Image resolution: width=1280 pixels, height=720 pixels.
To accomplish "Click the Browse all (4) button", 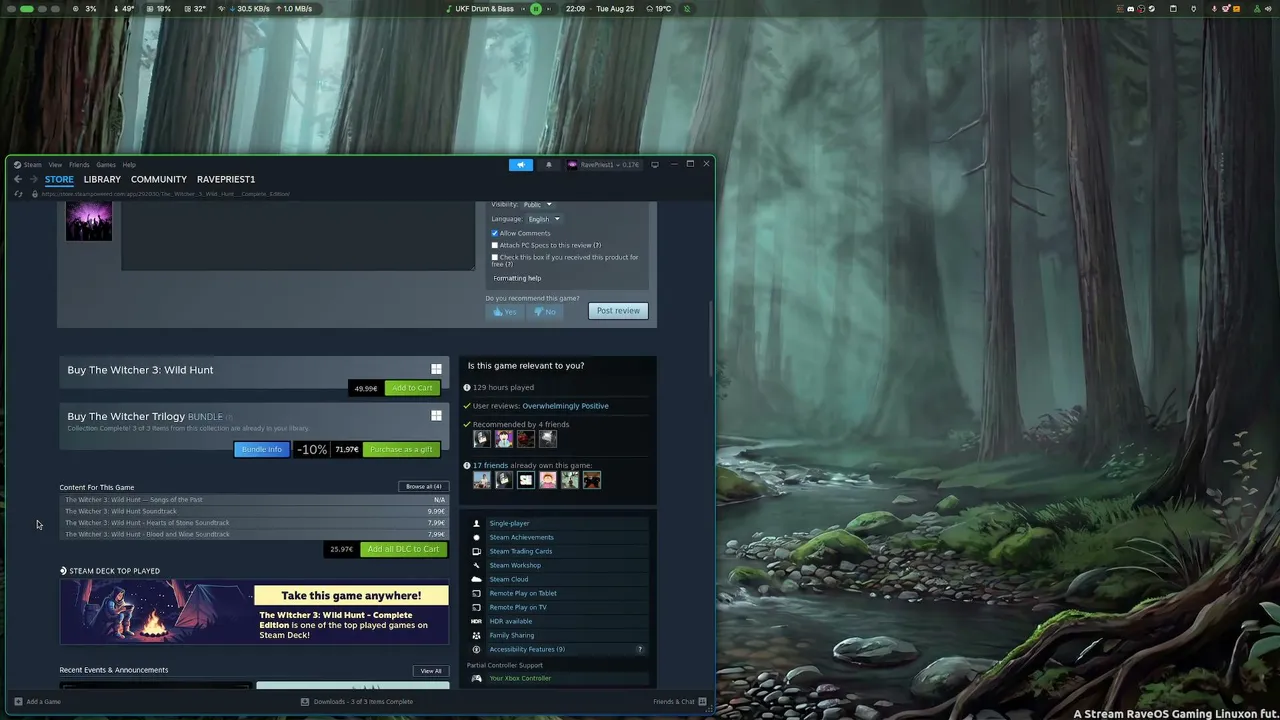I will [x=423, y=487].
